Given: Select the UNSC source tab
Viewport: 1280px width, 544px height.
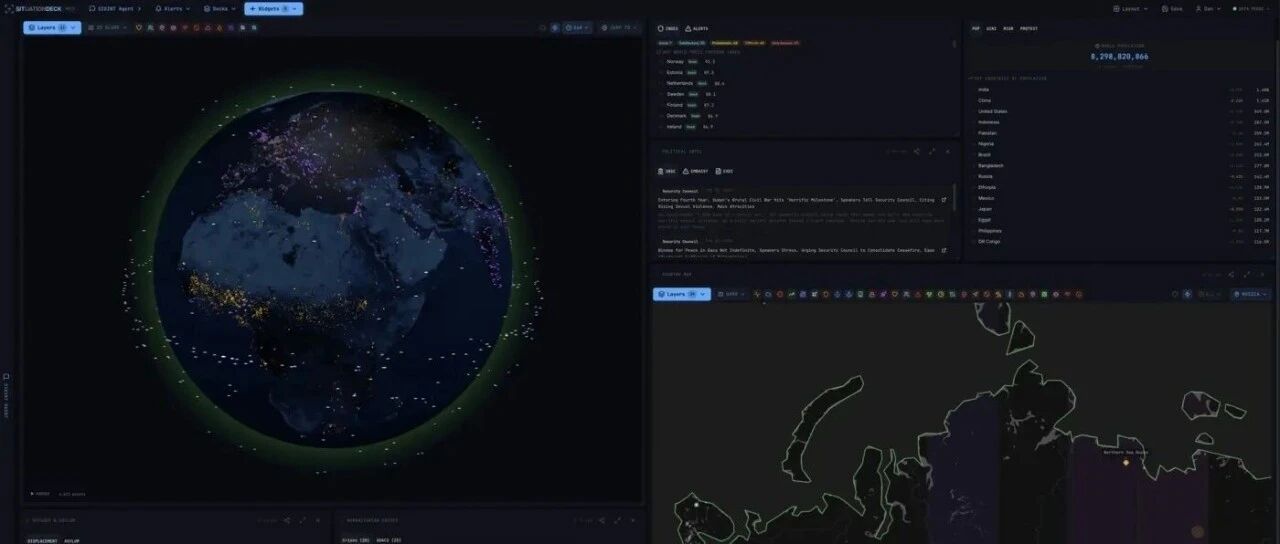Looking at the screenshot, I should click(667, 171).
